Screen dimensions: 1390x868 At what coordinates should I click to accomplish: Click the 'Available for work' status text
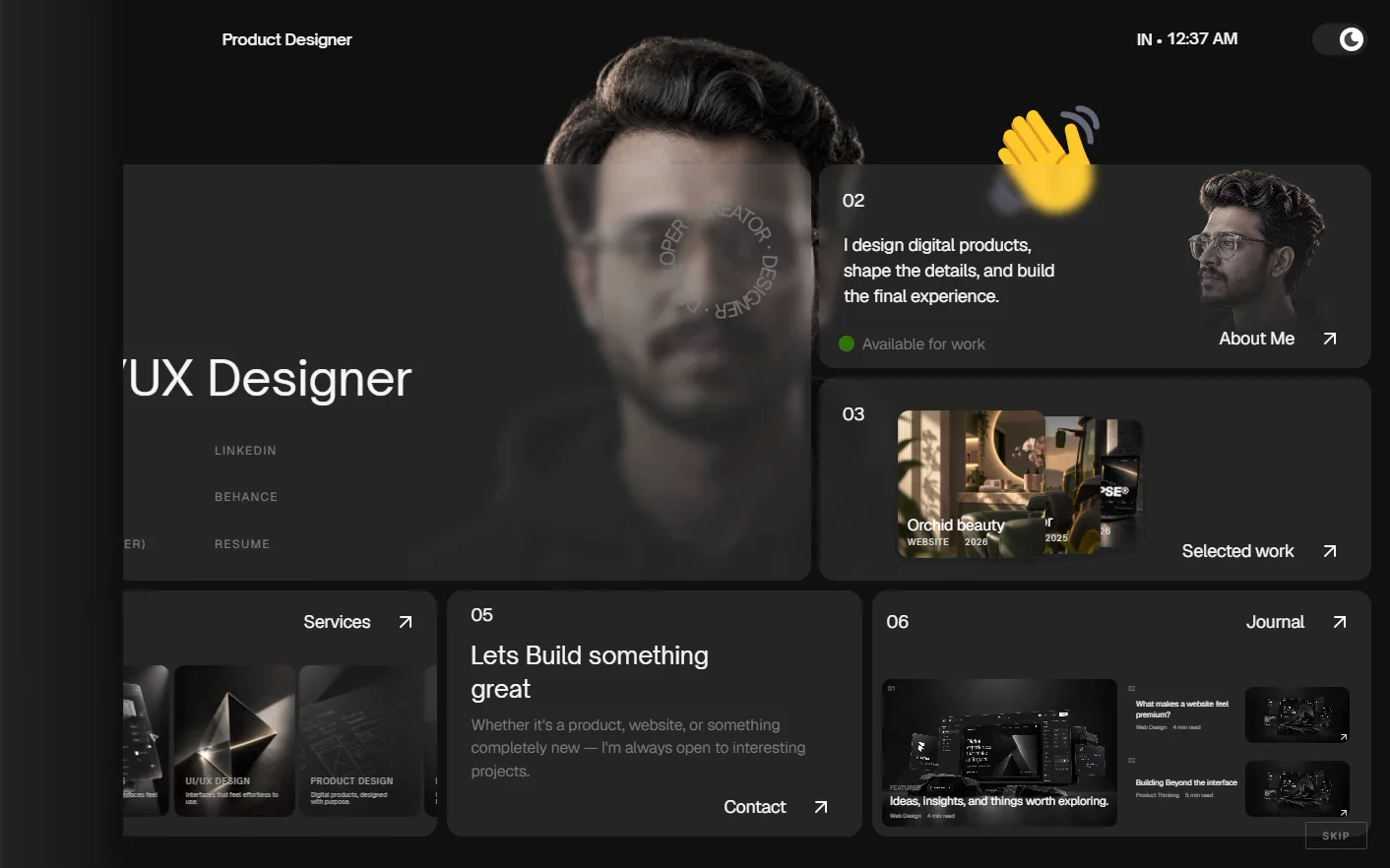tap(923, 344)
